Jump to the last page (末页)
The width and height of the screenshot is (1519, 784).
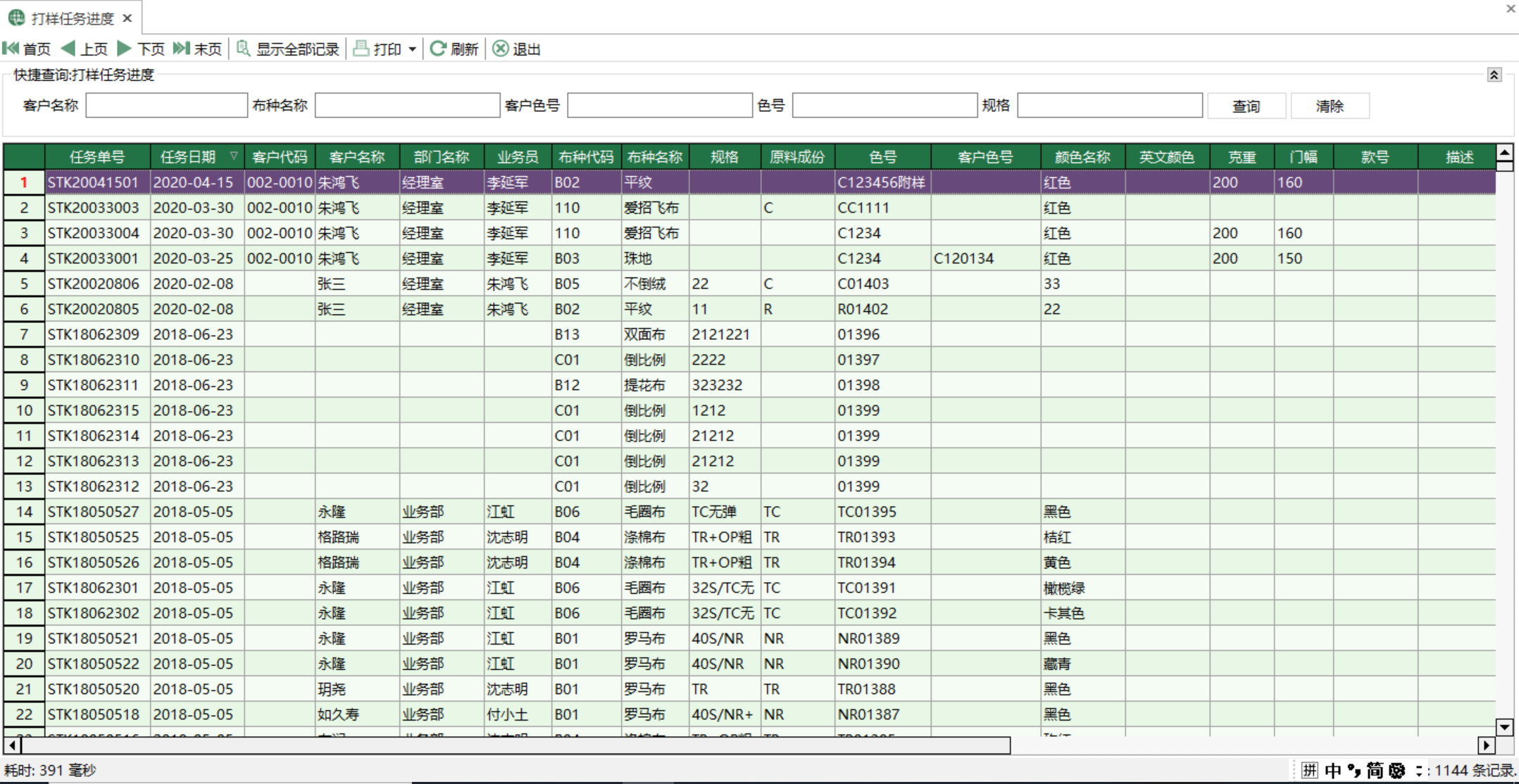coord(198,49)
